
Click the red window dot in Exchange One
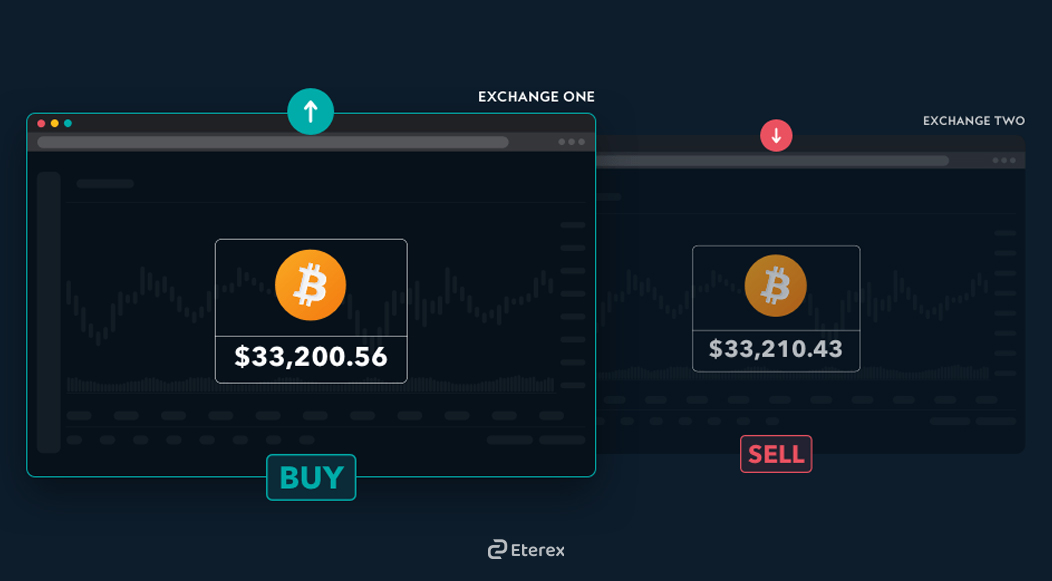pyautogui.click(x=42, y=123)
